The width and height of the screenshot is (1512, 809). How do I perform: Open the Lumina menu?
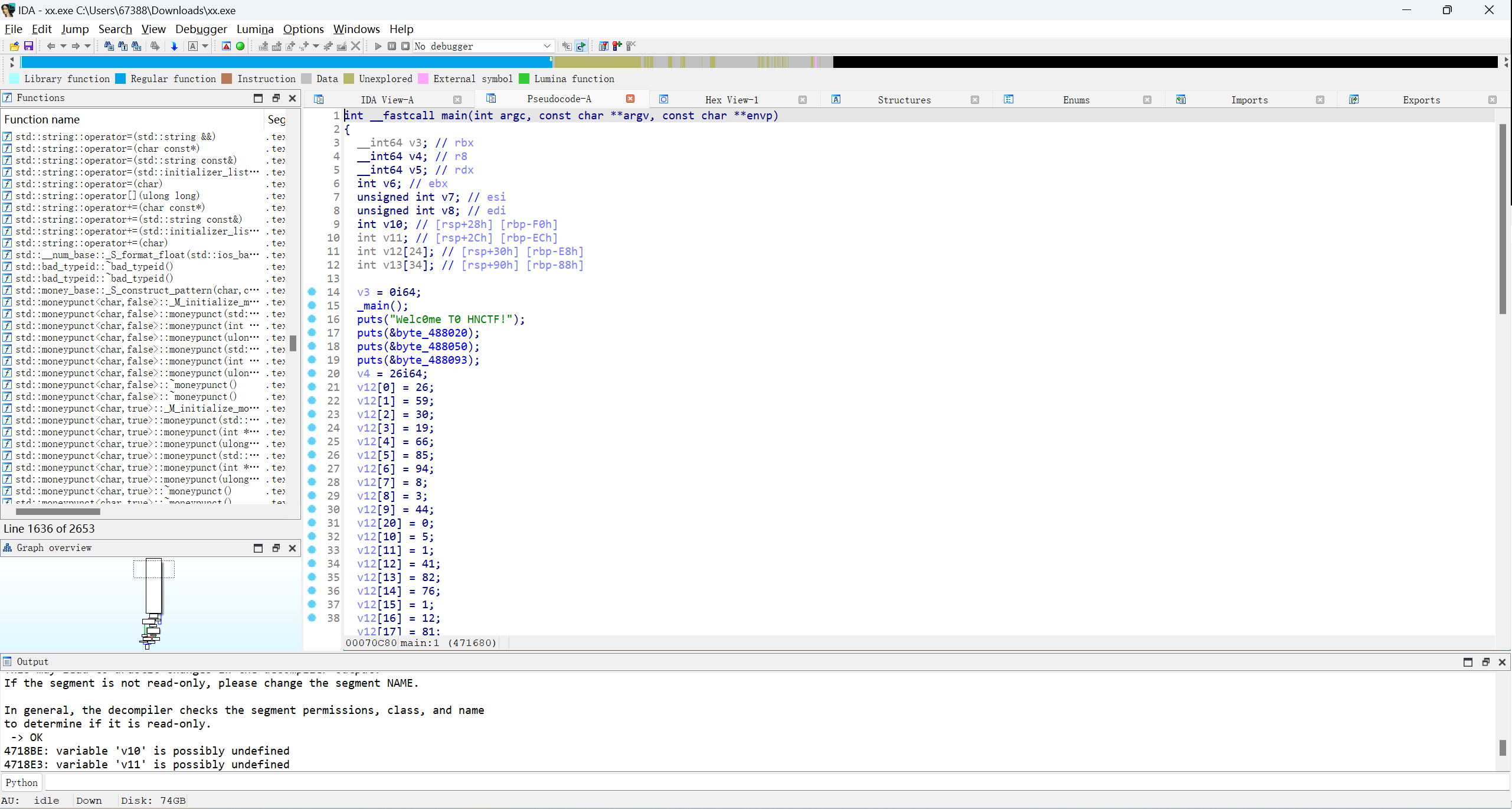click(255, 29)
